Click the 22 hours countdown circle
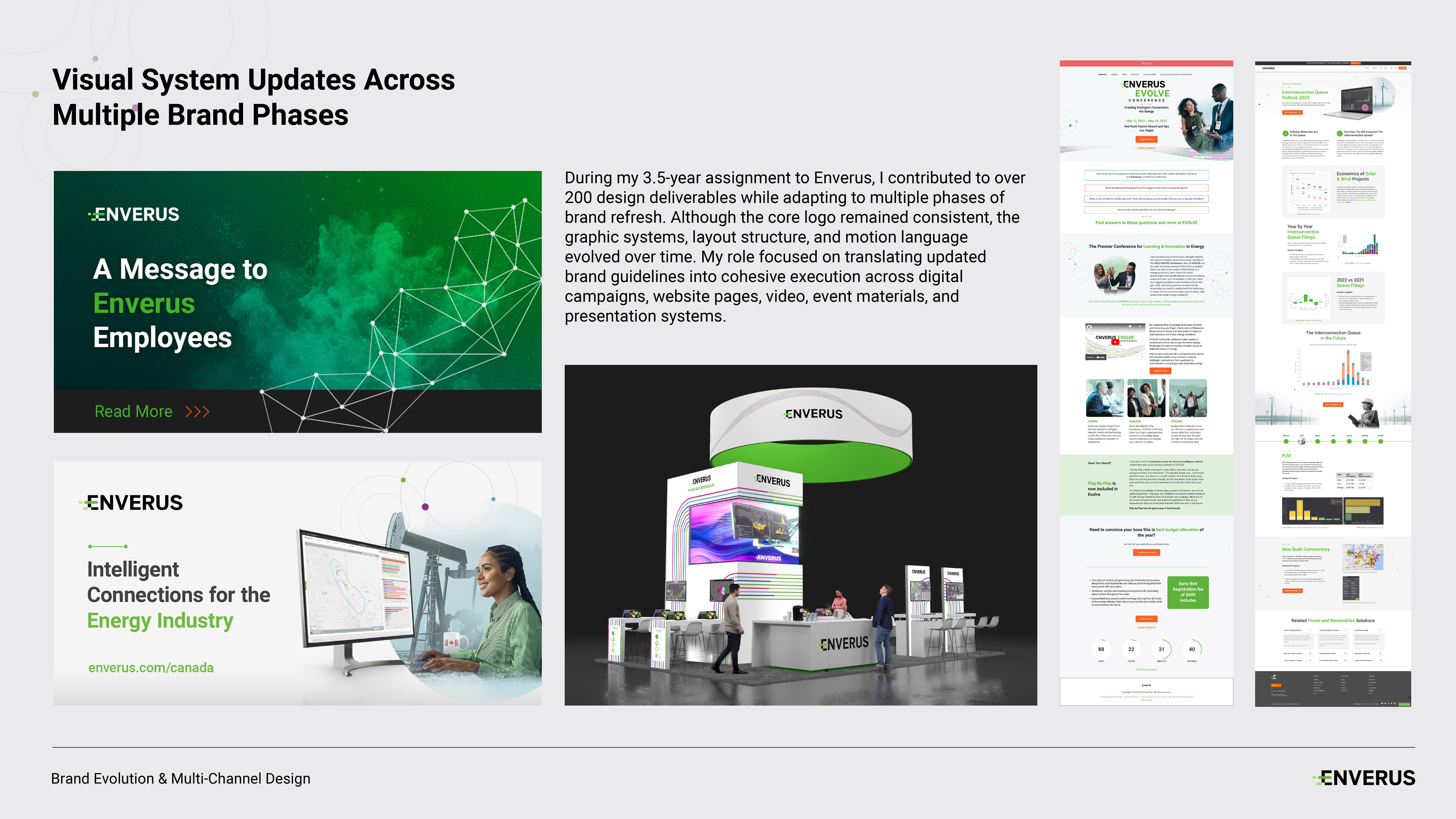 point(1131,649)
